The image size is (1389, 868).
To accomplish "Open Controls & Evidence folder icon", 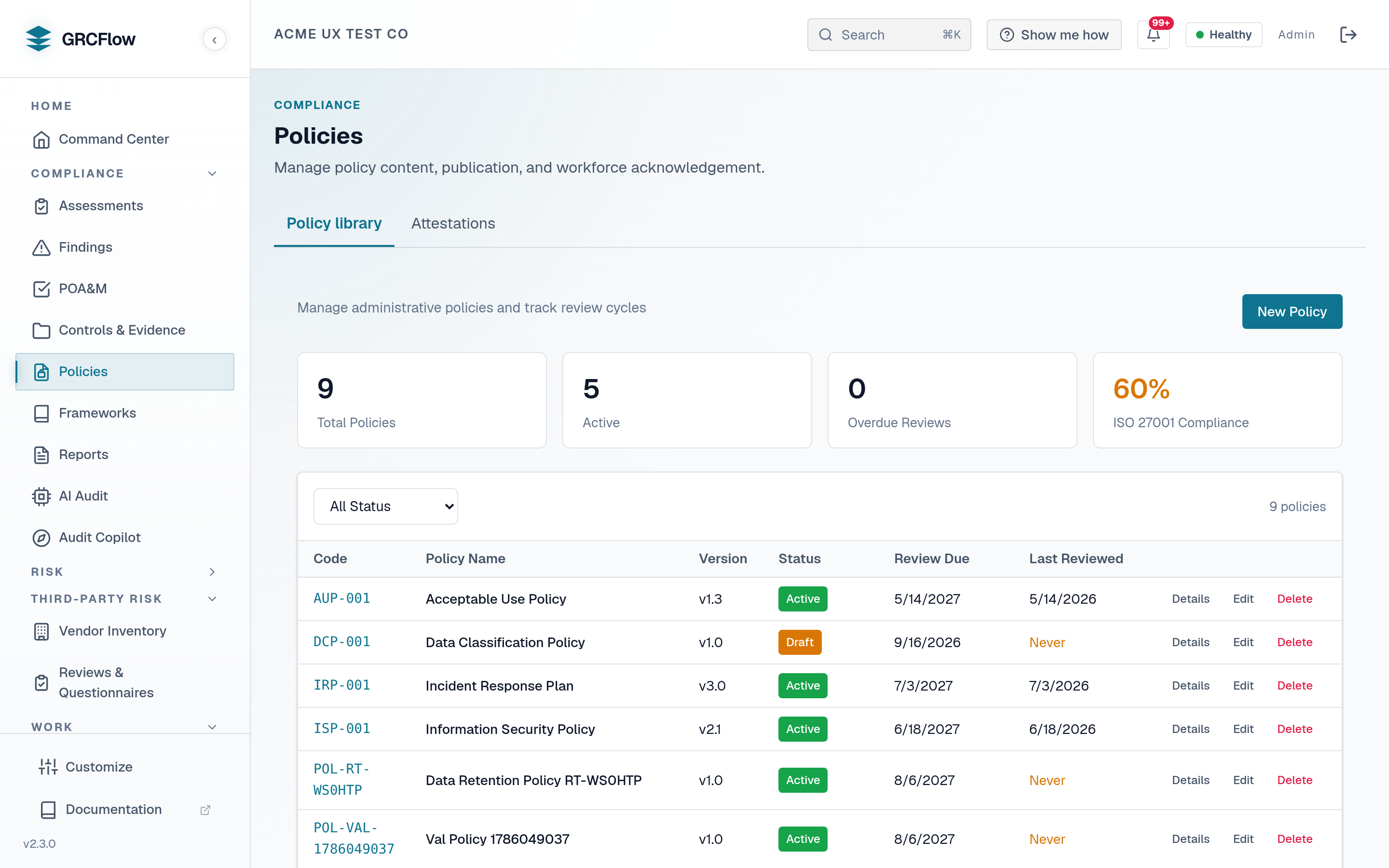I will point(41,330).
